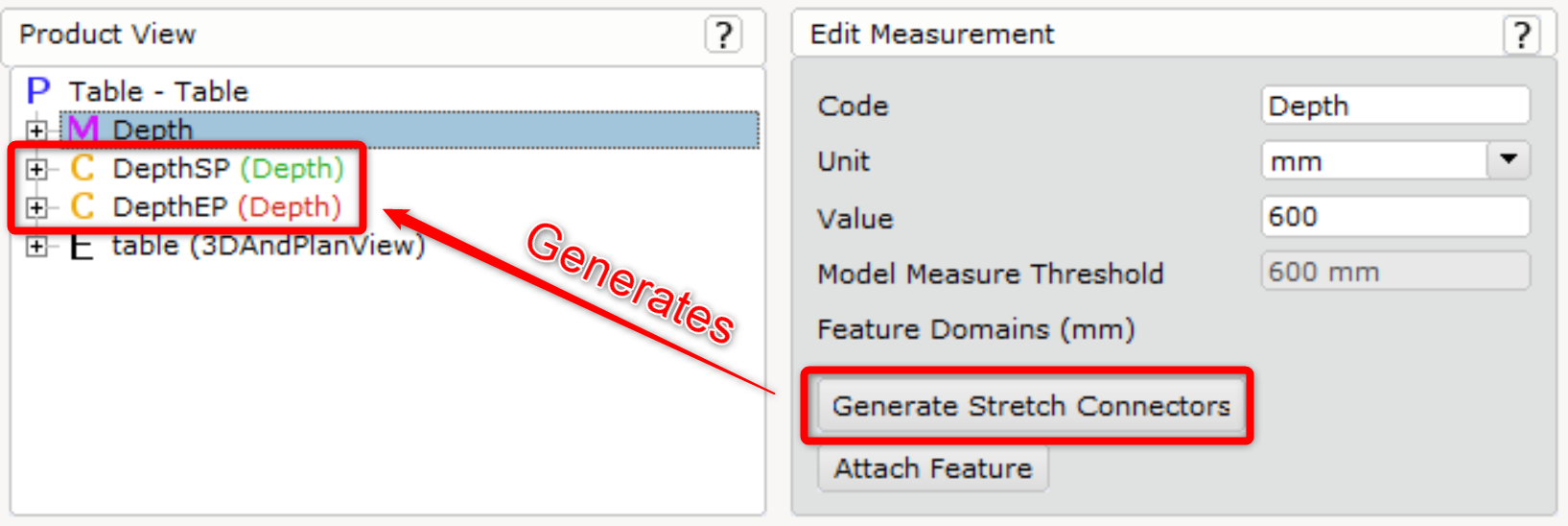Screen dimensions: 1568x526
Task: Select the DepthEP (Depth) tree item
Action: (x=227, y=206)
